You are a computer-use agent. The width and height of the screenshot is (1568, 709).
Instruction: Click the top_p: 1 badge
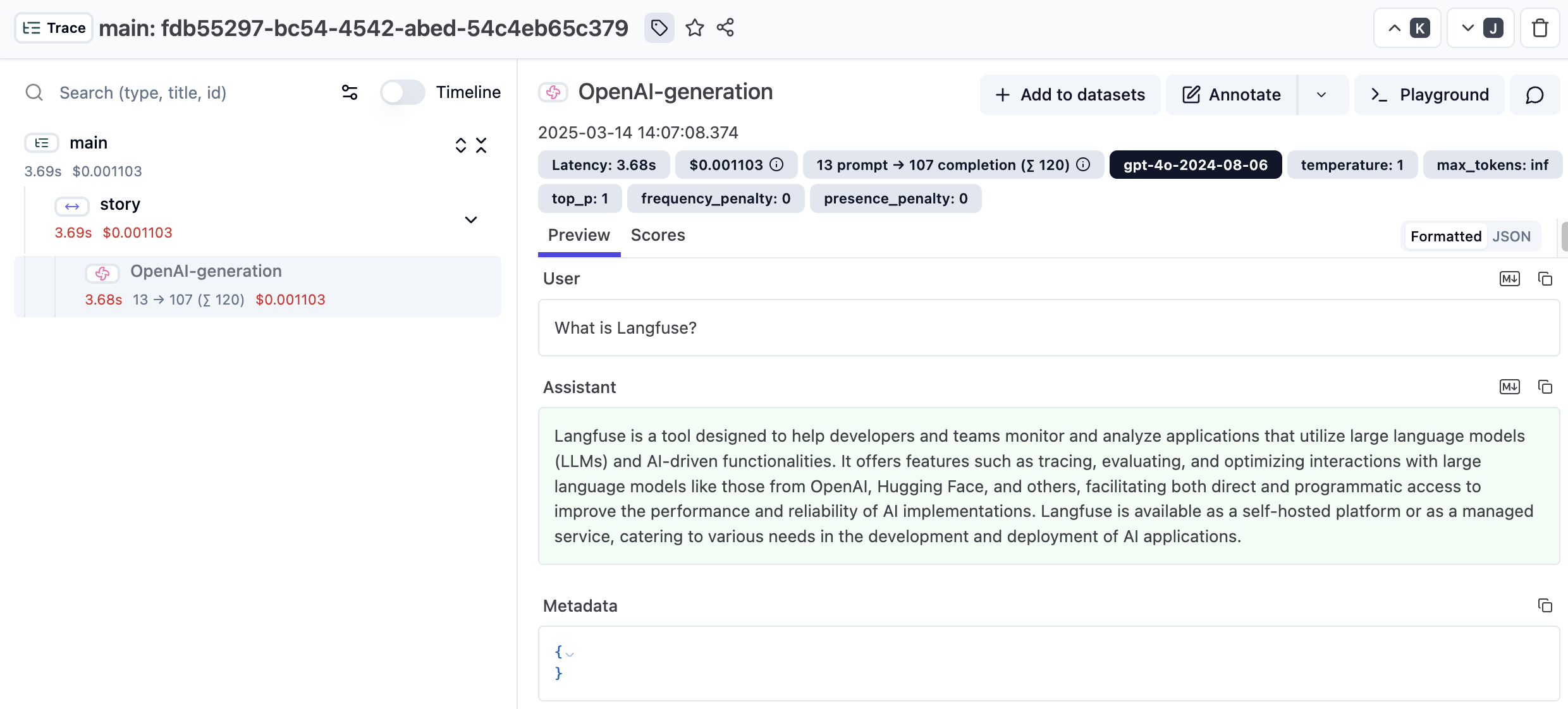[x=580, y=198]
